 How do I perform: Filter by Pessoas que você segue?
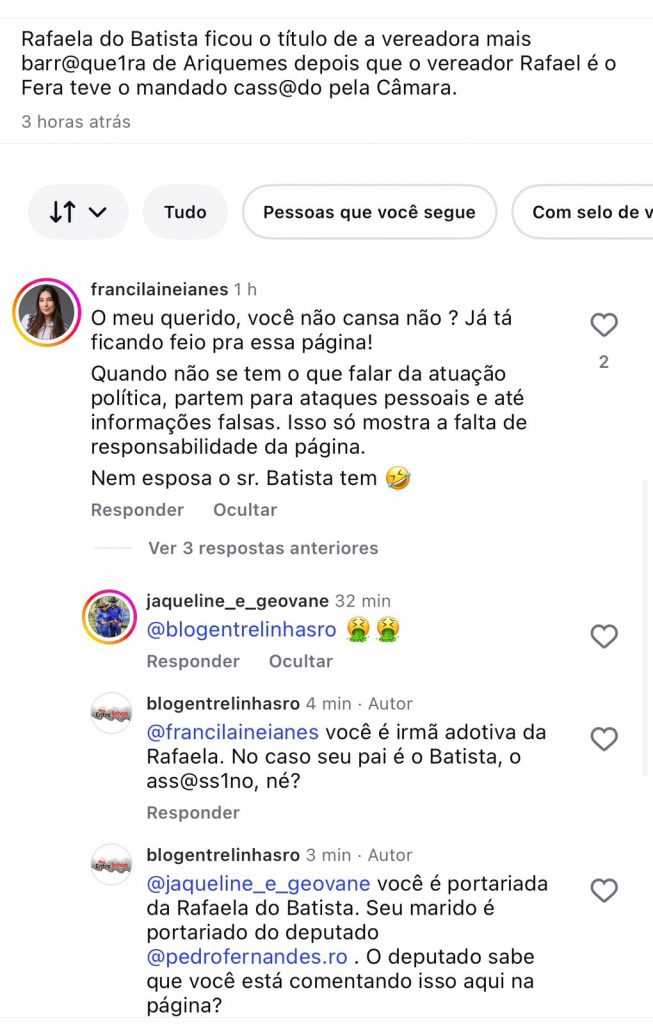point(369,212)
